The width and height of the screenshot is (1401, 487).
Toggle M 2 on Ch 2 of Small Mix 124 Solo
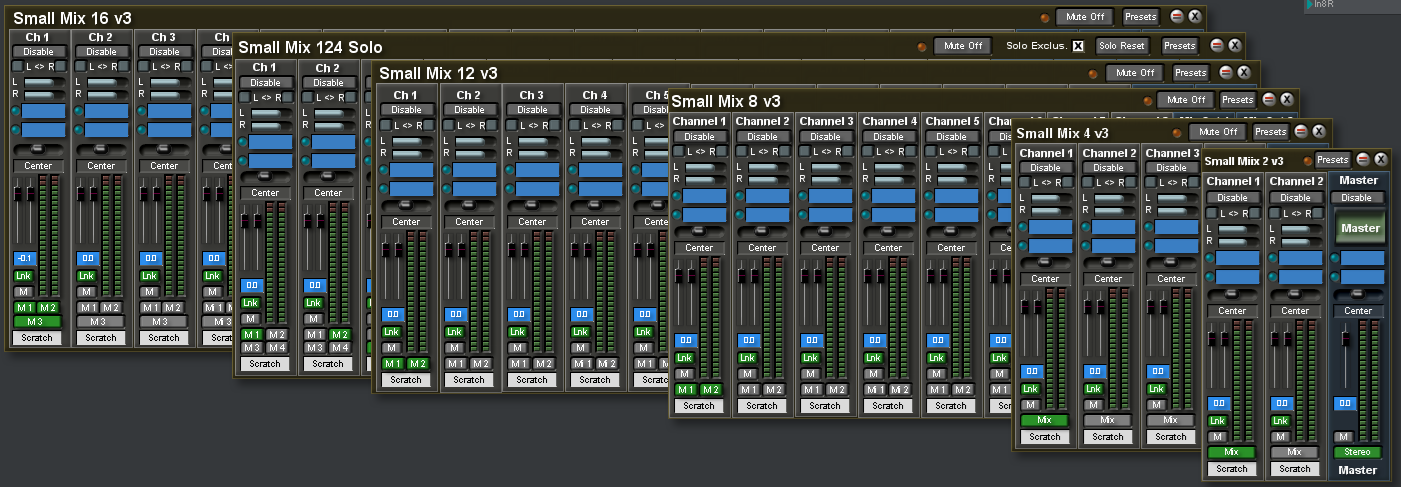click(x=340, y=334)
